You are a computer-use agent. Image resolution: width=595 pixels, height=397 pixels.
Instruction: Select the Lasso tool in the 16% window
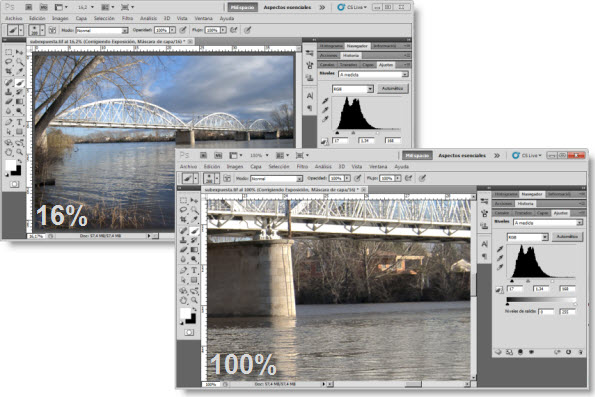(8, 61)
